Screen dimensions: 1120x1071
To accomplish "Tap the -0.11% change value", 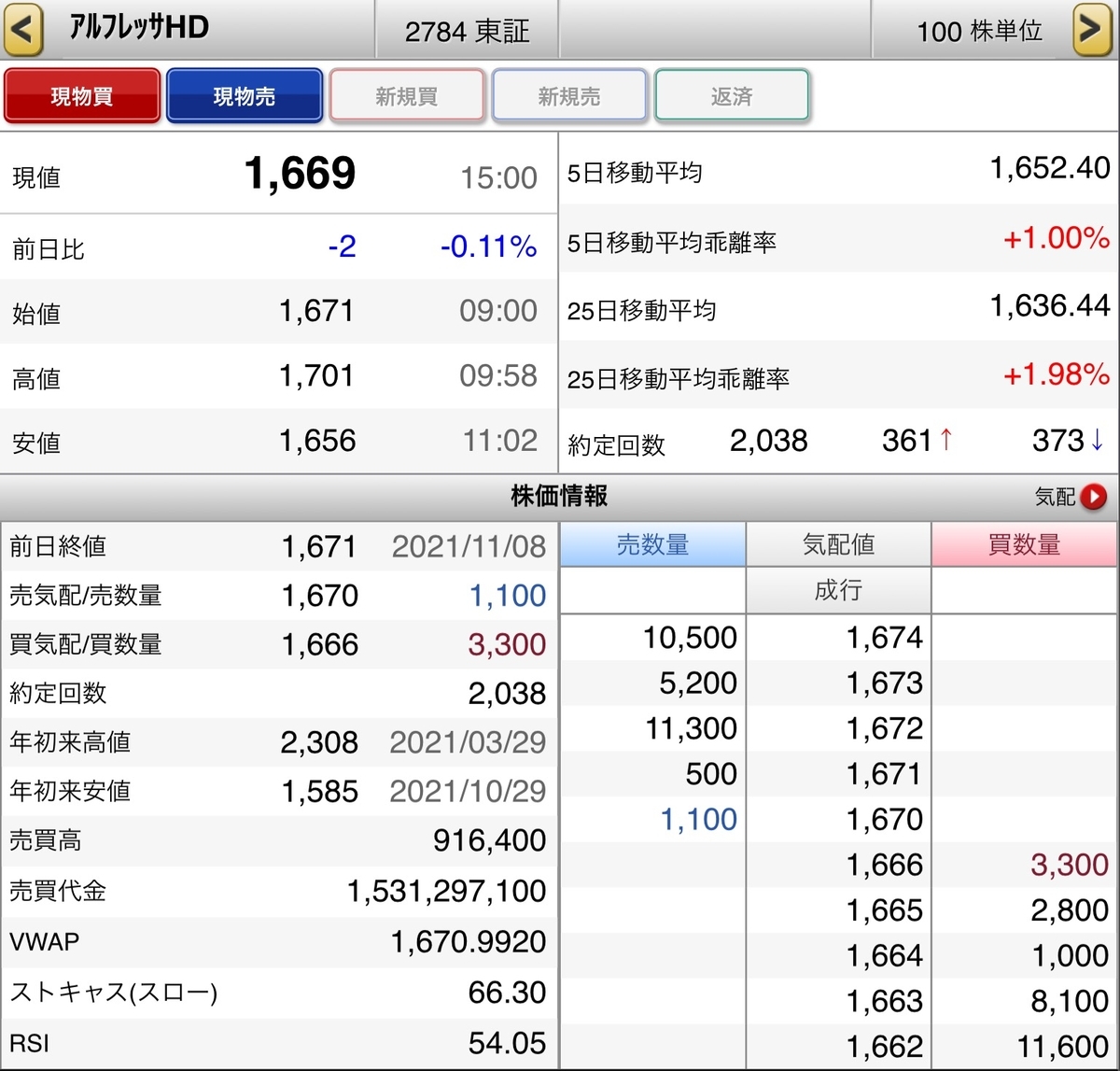I will [488, 247].
